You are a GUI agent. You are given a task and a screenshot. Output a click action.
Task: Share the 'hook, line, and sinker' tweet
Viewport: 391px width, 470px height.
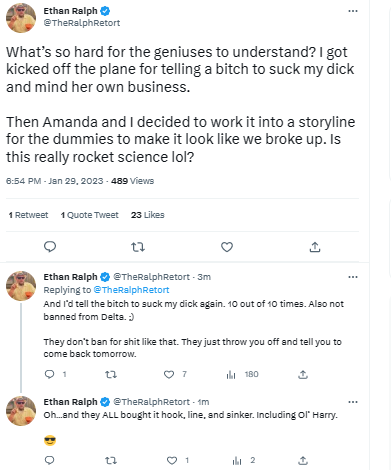(x=303, y=461)
